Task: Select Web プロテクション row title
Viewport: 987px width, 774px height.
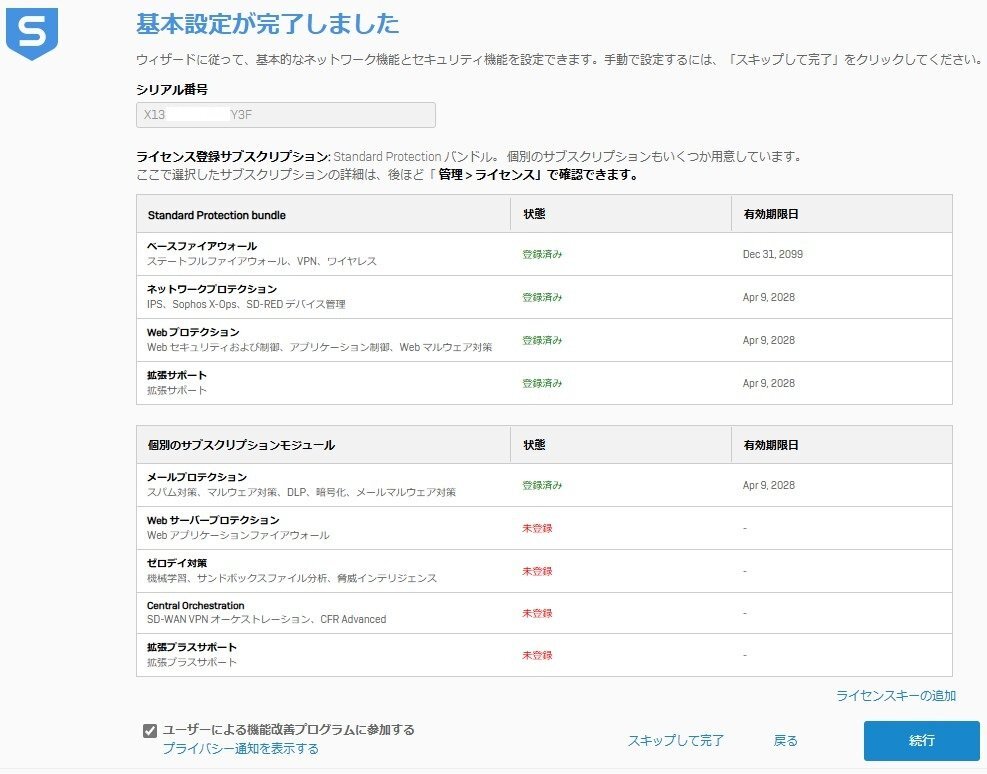Action: [x=193, y=332]
